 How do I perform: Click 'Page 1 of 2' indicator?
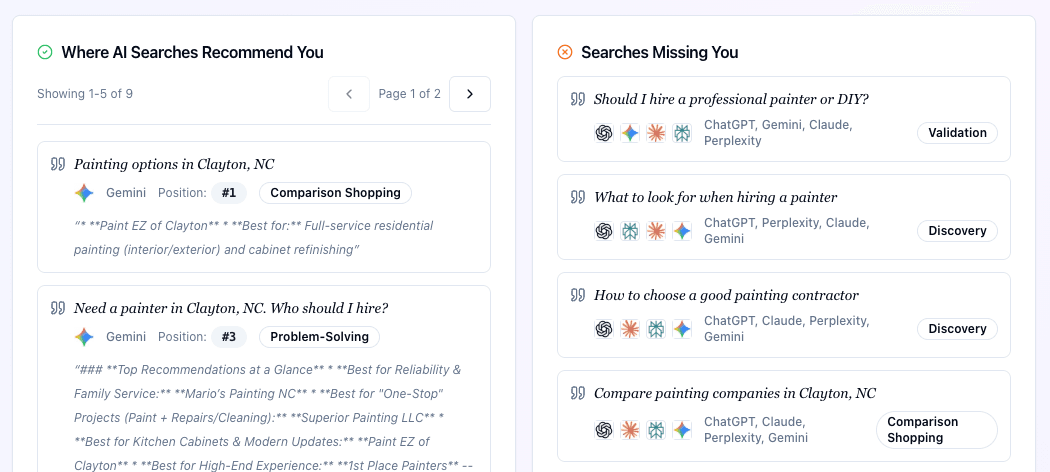pos(409,94)
